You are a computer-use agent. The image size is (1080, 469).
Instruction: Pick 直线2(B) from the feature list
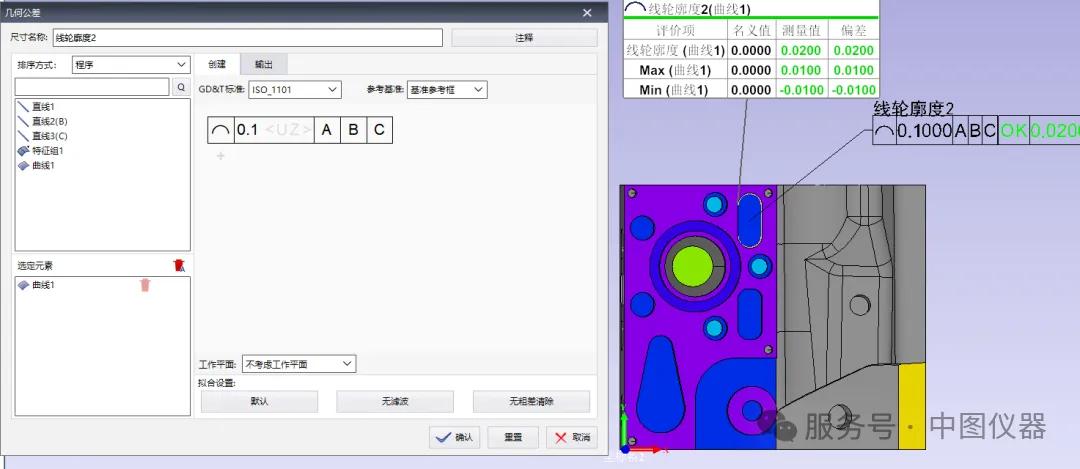49,121
